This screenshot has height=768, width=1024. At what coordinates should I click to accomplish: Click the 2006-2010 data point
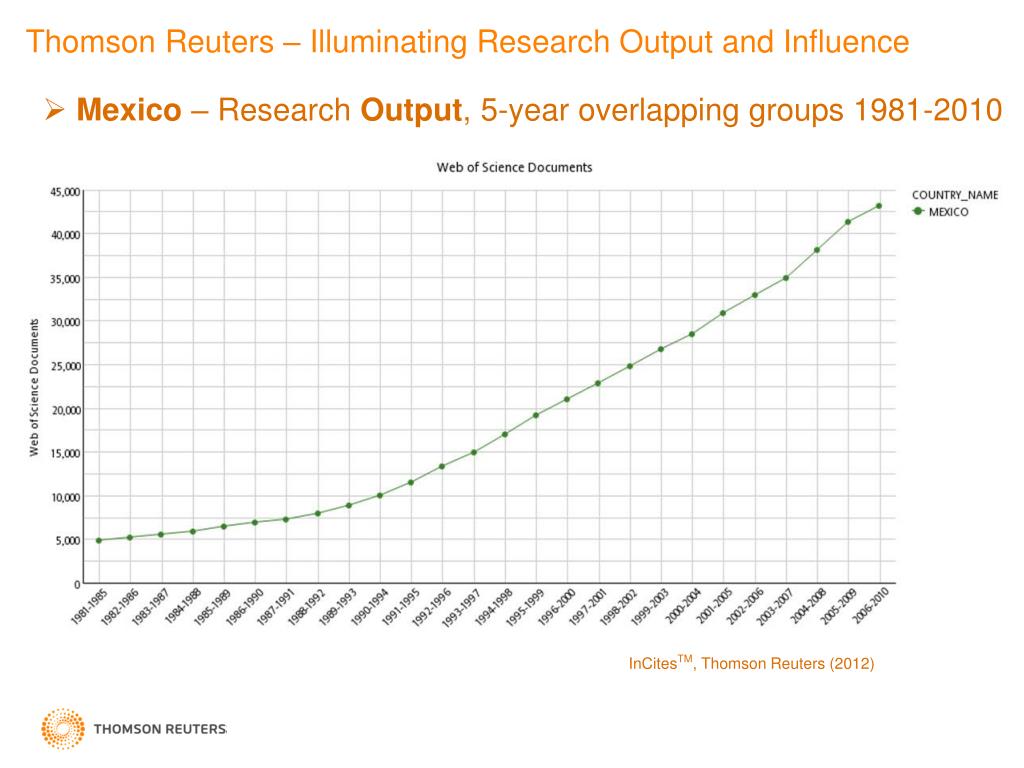click(879, 206)
